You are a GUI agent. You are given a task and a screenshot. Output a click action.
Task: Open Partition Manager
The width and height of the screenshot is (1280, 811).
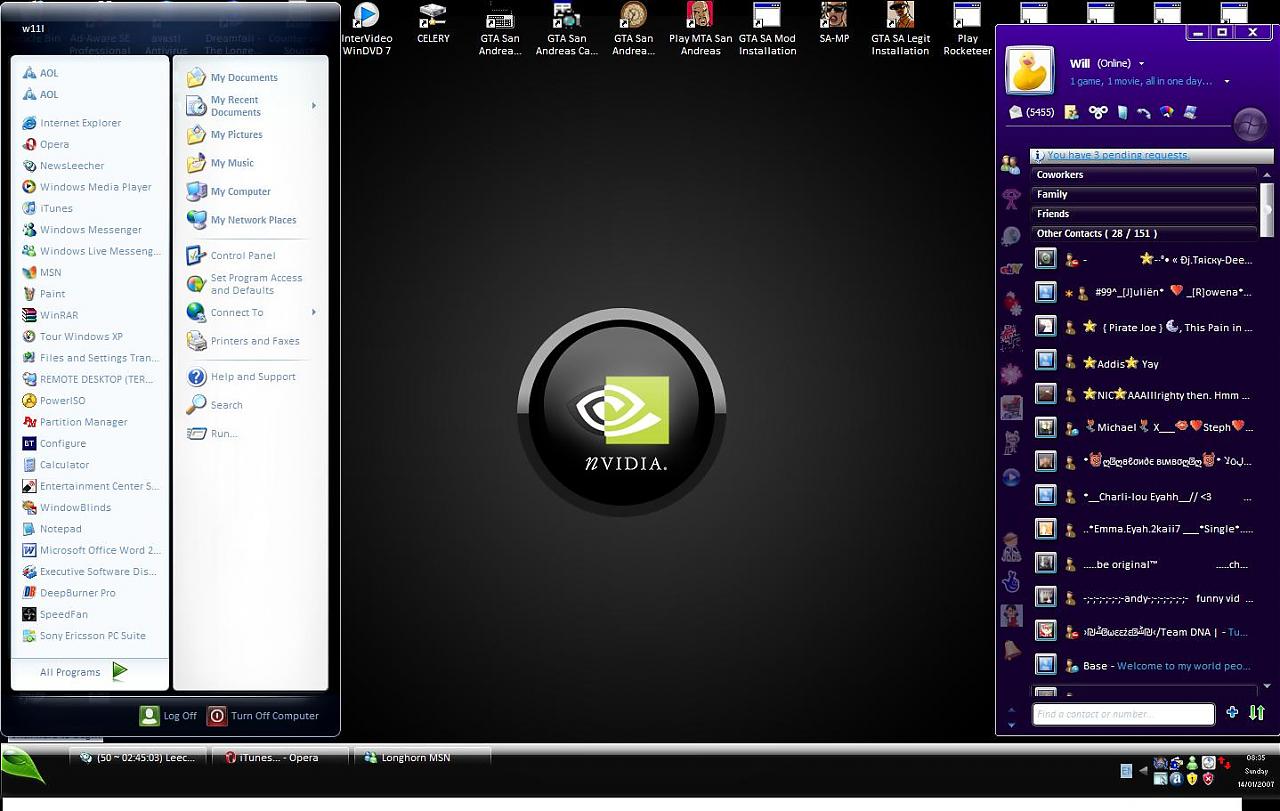75,422
